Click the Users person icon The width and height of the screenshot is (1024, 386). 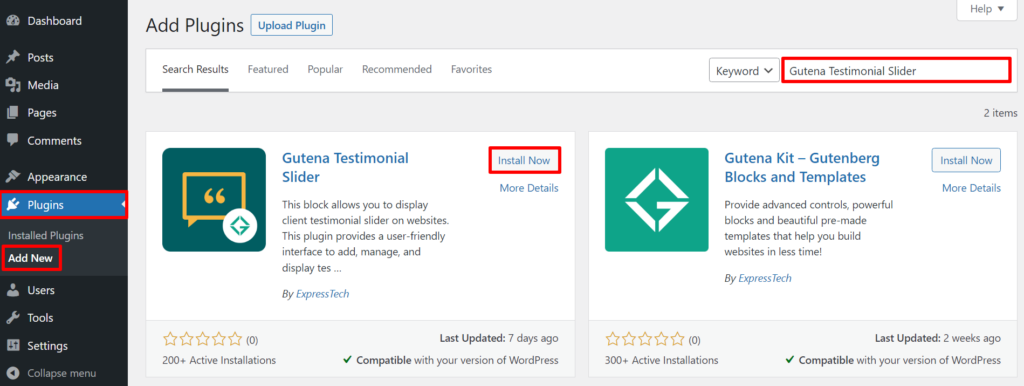(12, 290)
